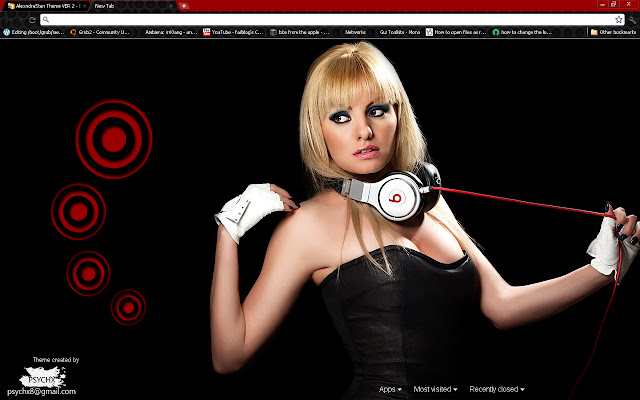Open the How to open files as root bookmark

pyautogui.click(x=456, y=32)
